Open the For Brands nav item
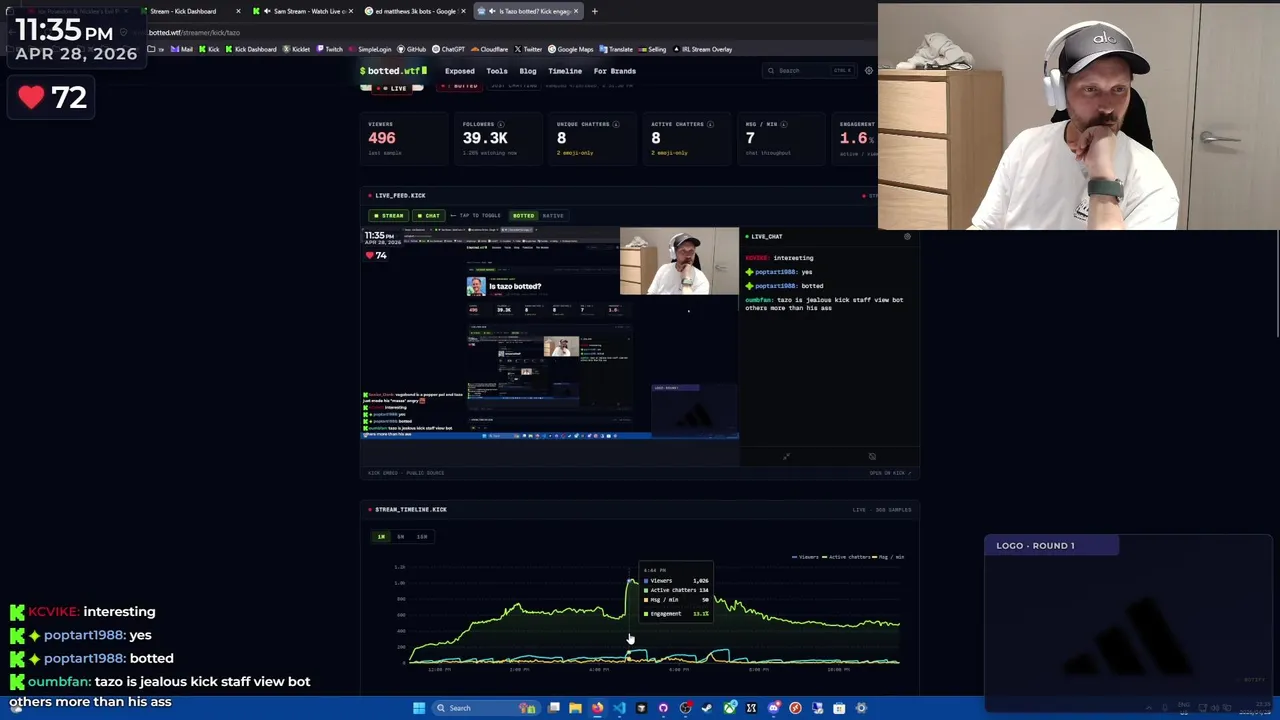The image size is (1280, 720). click(x=615, y=71)
